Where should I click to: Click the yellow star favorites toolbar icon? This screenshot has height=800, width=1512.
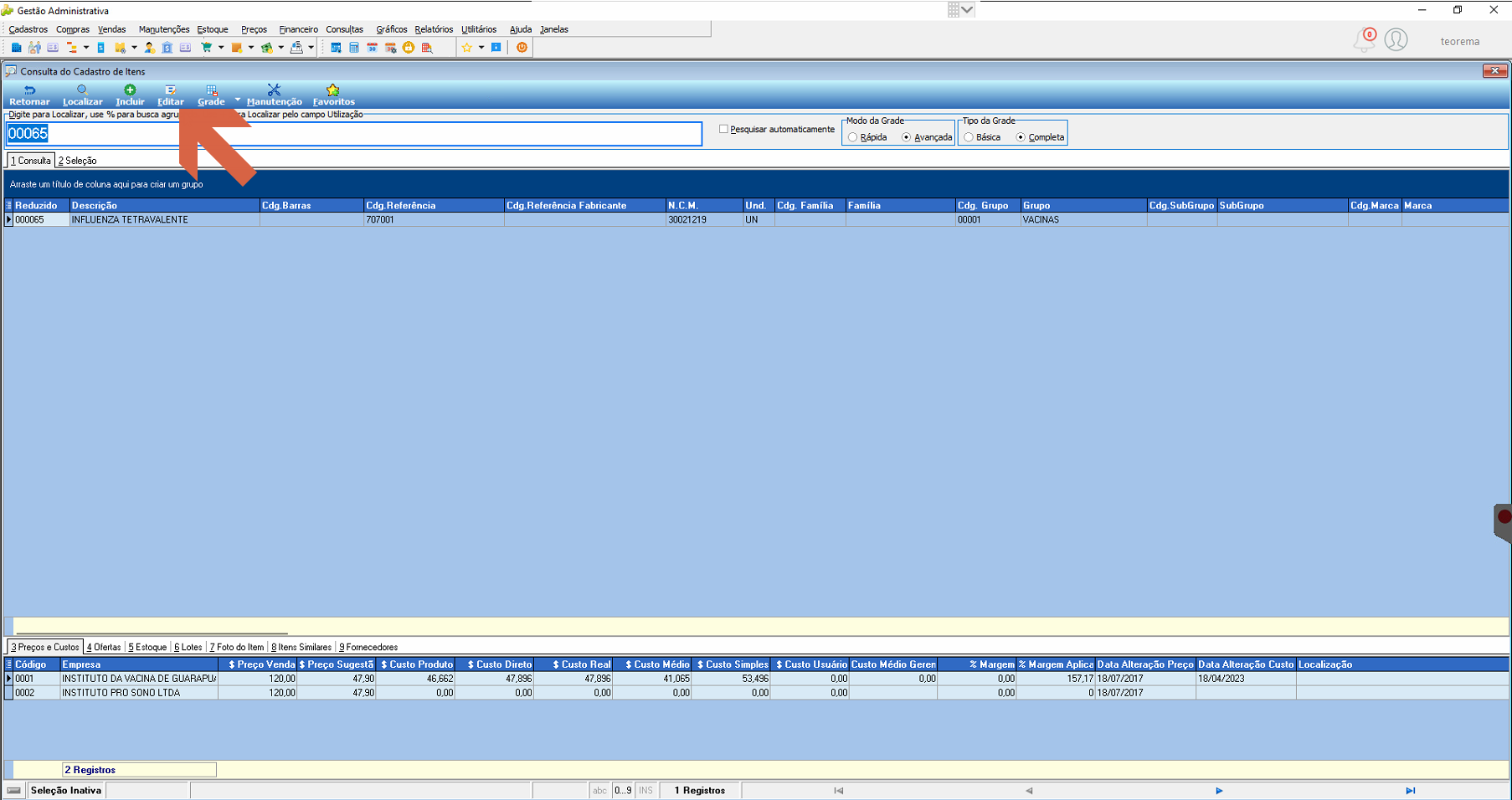[467, 48]
